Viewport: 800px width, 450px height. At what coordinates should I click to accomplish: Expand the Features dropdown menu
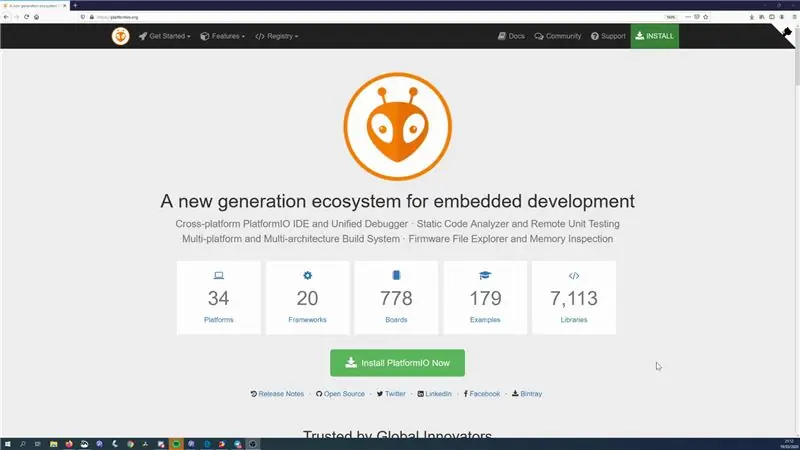[222, 36]
